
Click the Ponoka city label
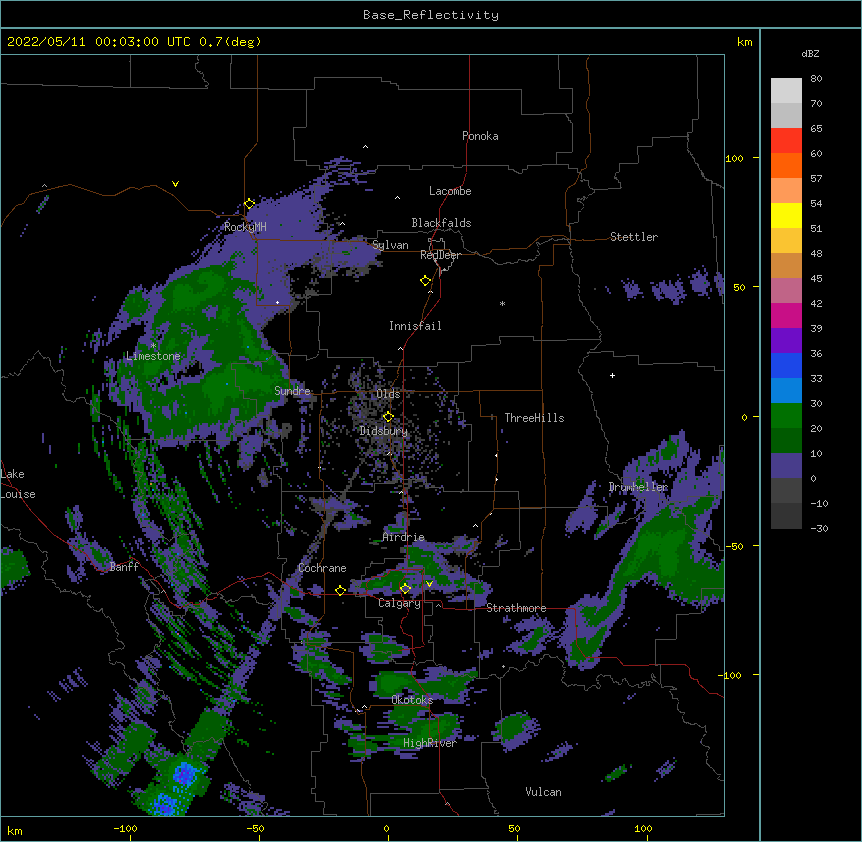click(x=480, y=136)
